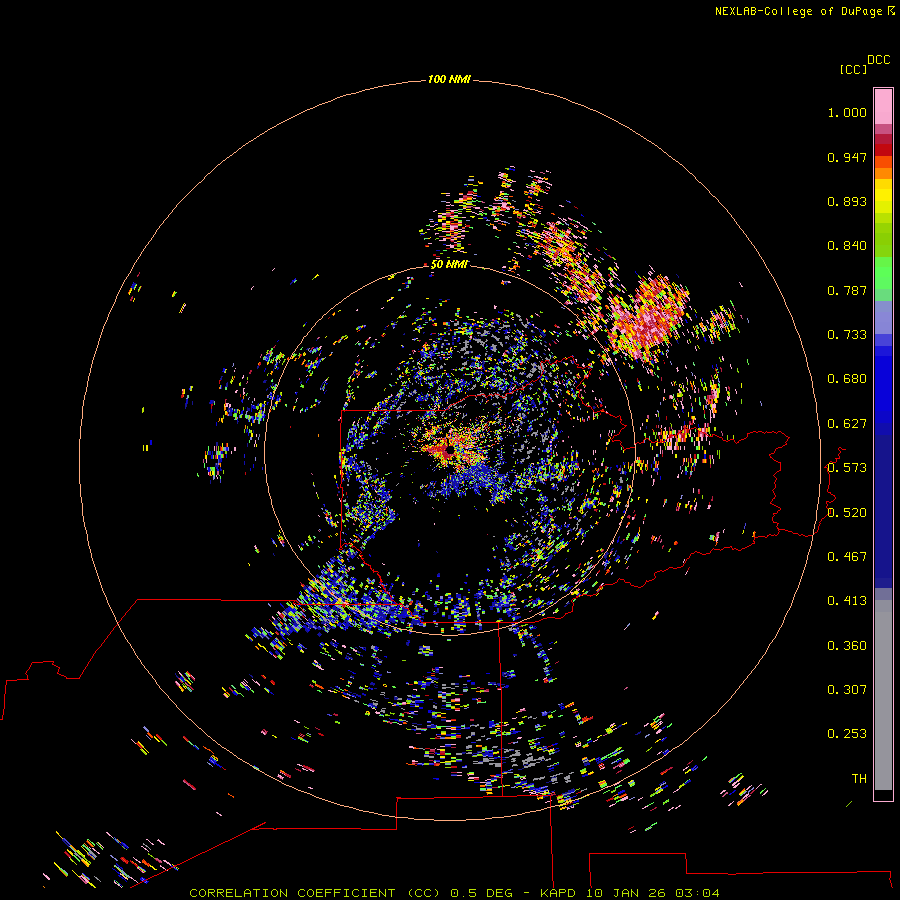900x900 pixels.
Task: Click the NEXLAB-College of DuPage credit text
Action: point(798,11)
